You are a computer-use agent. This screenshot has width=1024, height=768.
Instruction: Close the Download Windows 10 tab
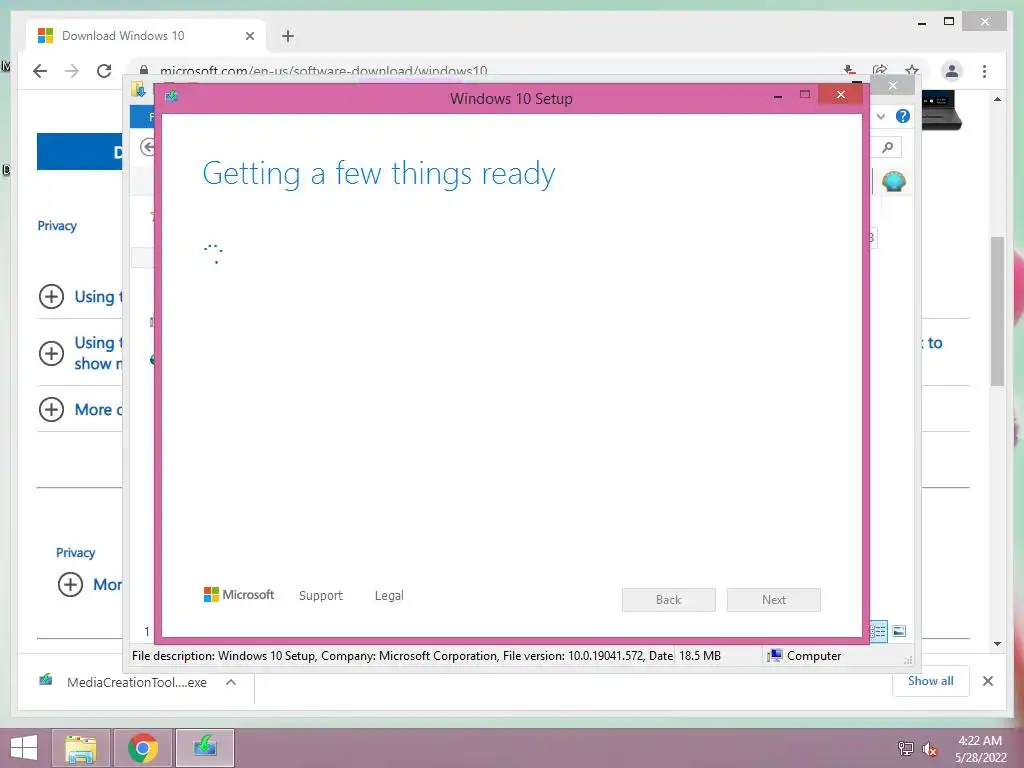[x=249, y=36]
